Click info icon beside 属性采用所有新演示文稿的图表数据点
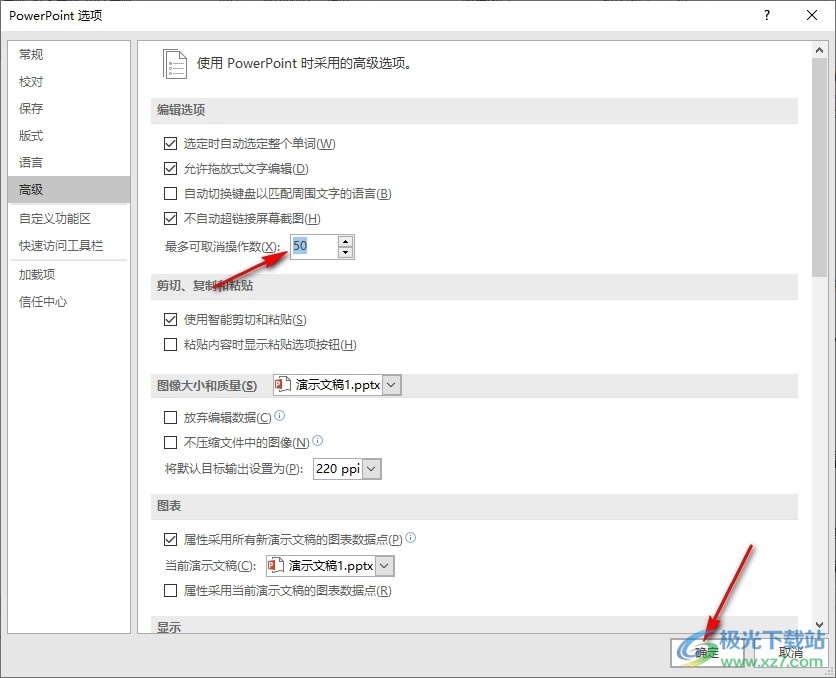The width and height of the screenshot is (836, 678). pyautogui.click(x=411, y=537)
